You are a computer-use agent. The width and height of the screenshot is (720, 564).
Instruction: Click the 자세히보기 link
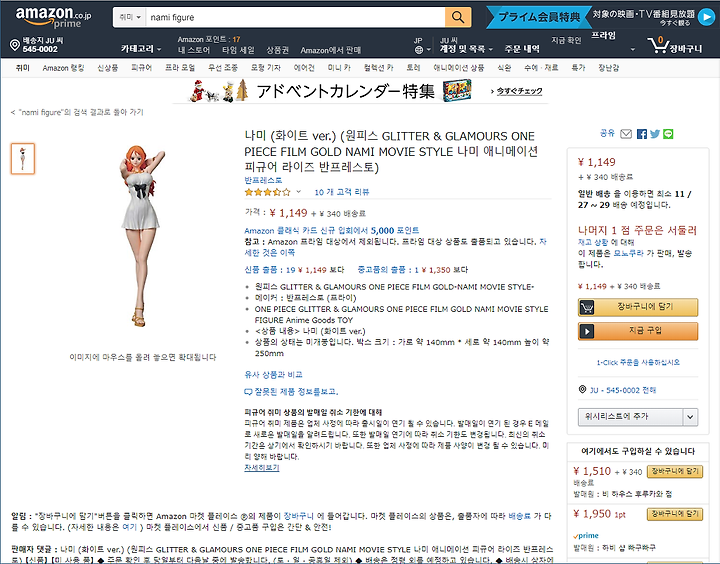pyautogui.click(x=262, y=468)
